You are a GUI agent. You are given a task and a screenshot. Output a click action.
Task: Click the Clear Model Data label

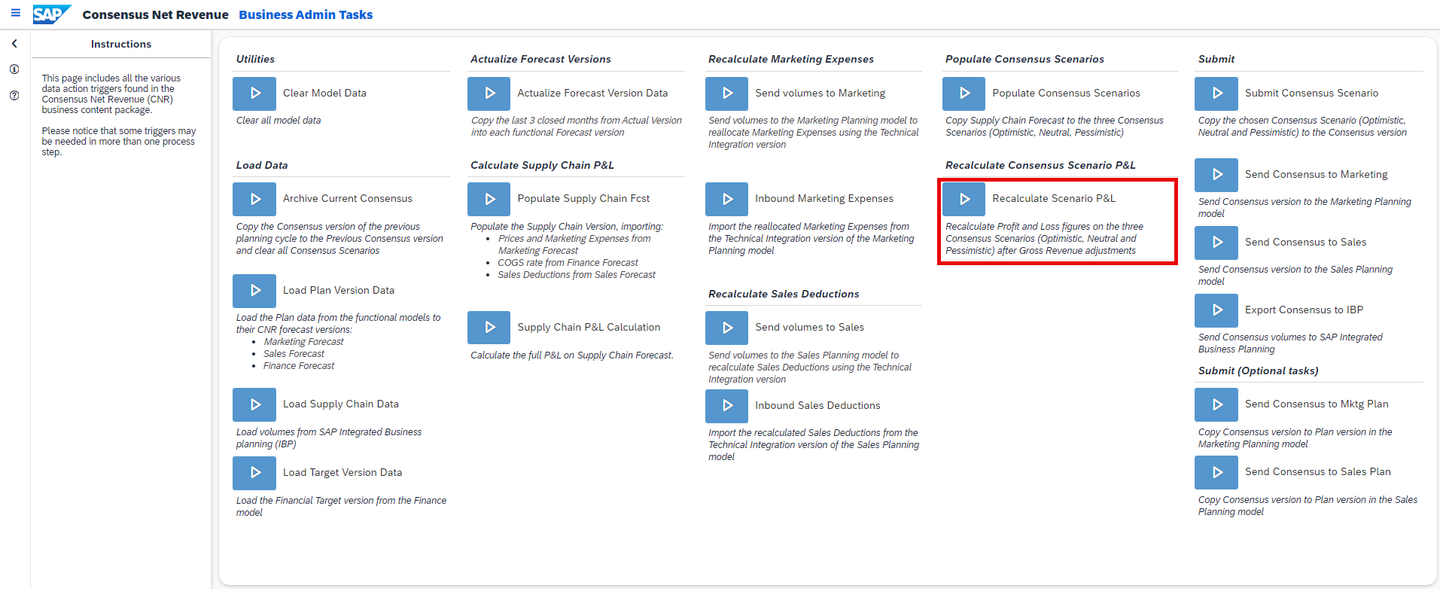coord(325,93)
